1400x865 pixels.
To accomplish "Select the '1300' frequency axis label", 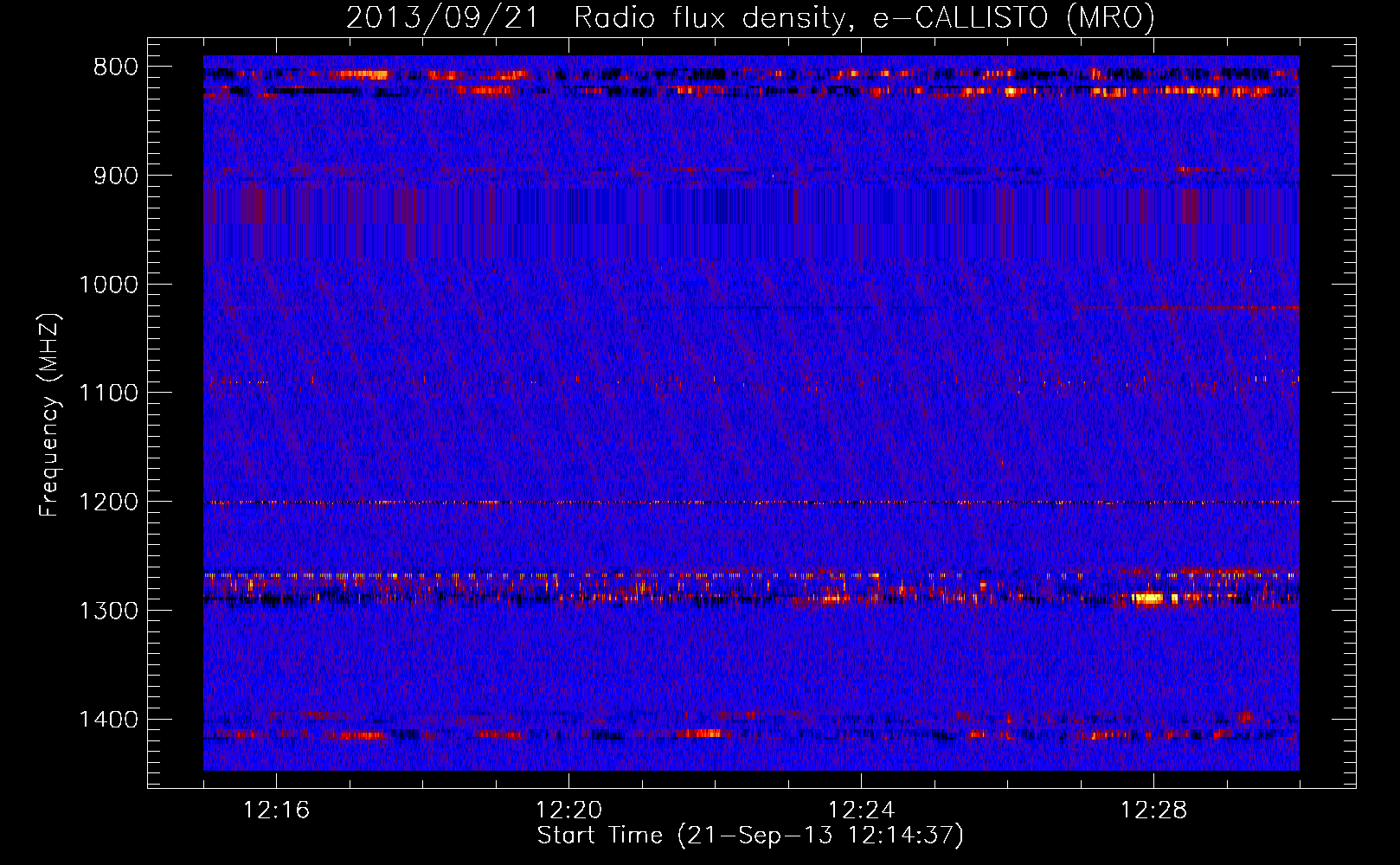I will point(108,611).
